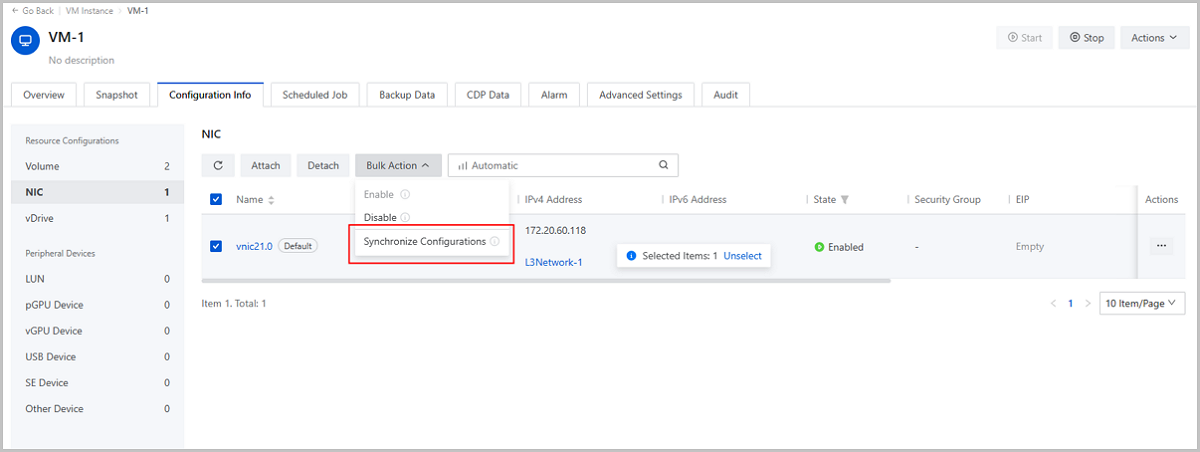Click the search magnifier icon
Screen dimensions: 1200x452
click(x=663, y=166)
